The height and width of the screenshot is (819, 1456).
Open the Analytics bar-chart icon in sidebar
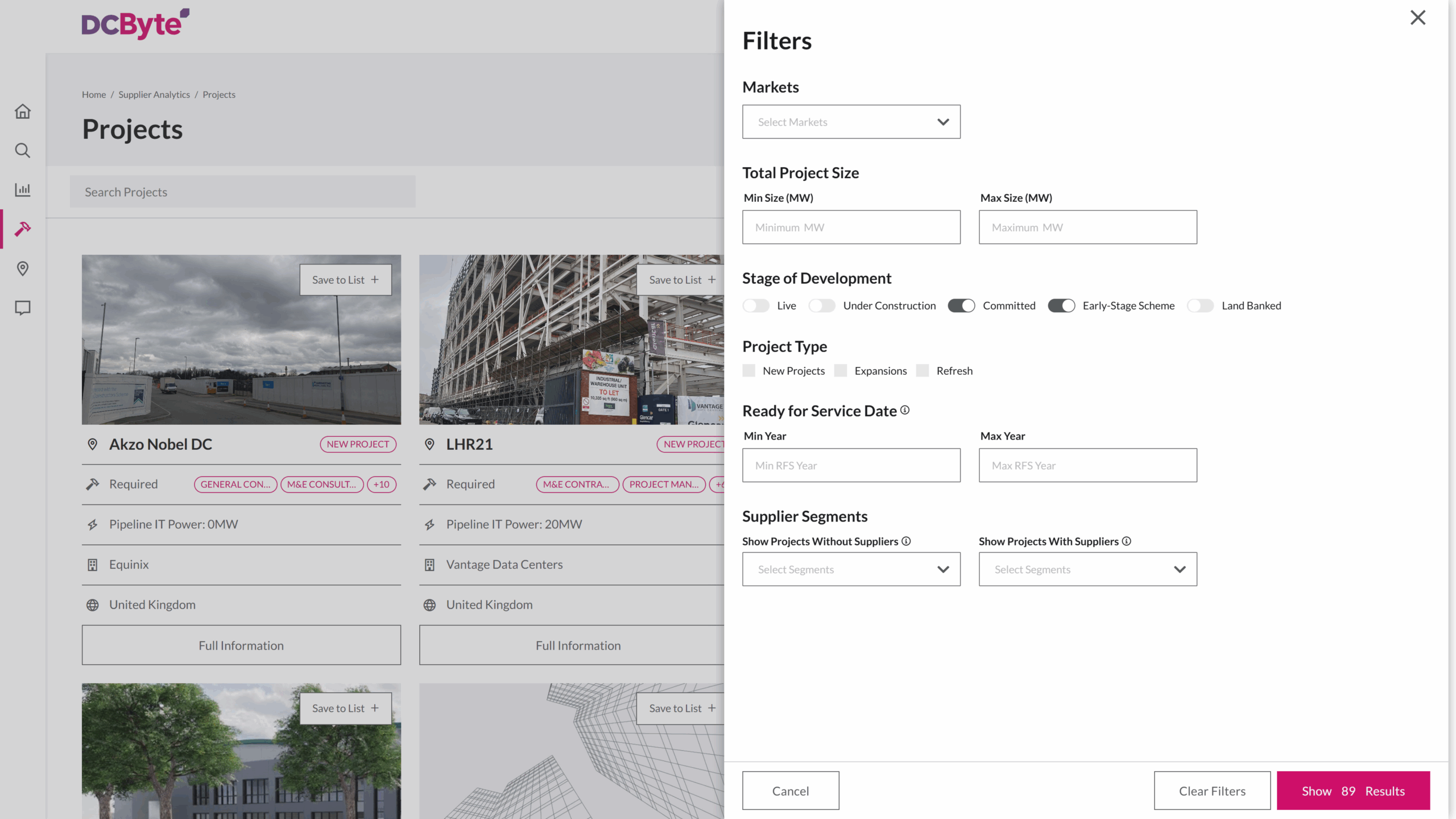pyautogui.click(x=22, y=190)
